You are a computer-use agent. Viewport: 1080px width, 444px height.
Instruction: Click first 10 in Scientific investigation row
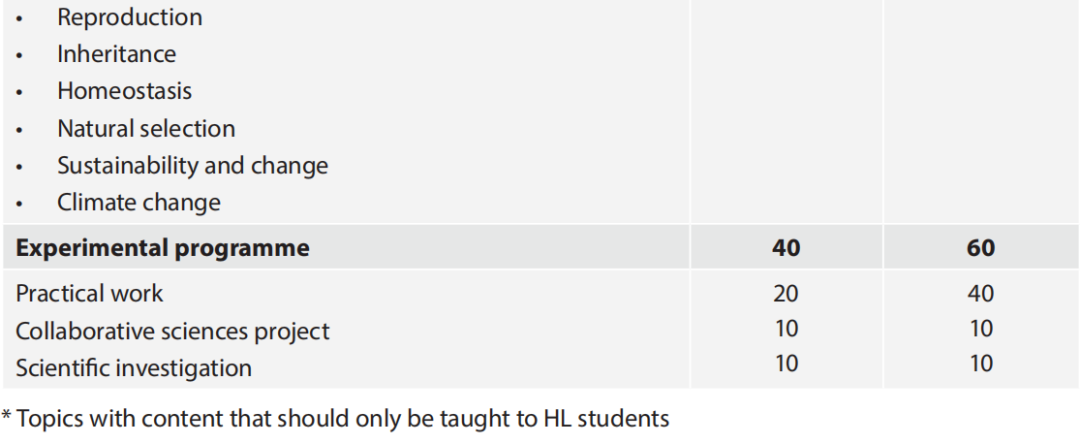786,363
